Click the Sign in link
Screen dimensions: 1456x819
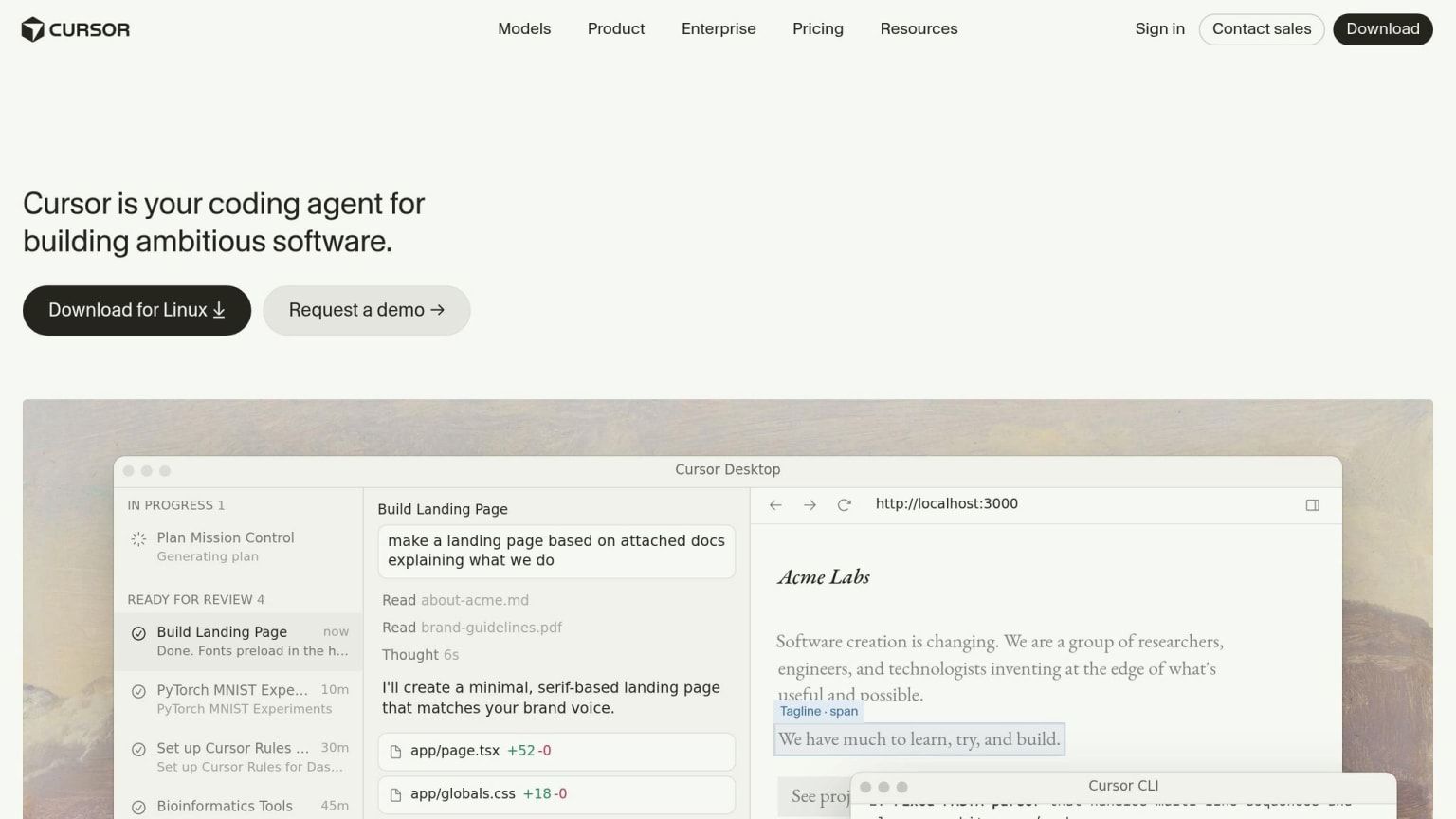click(x=1159, y=29)
